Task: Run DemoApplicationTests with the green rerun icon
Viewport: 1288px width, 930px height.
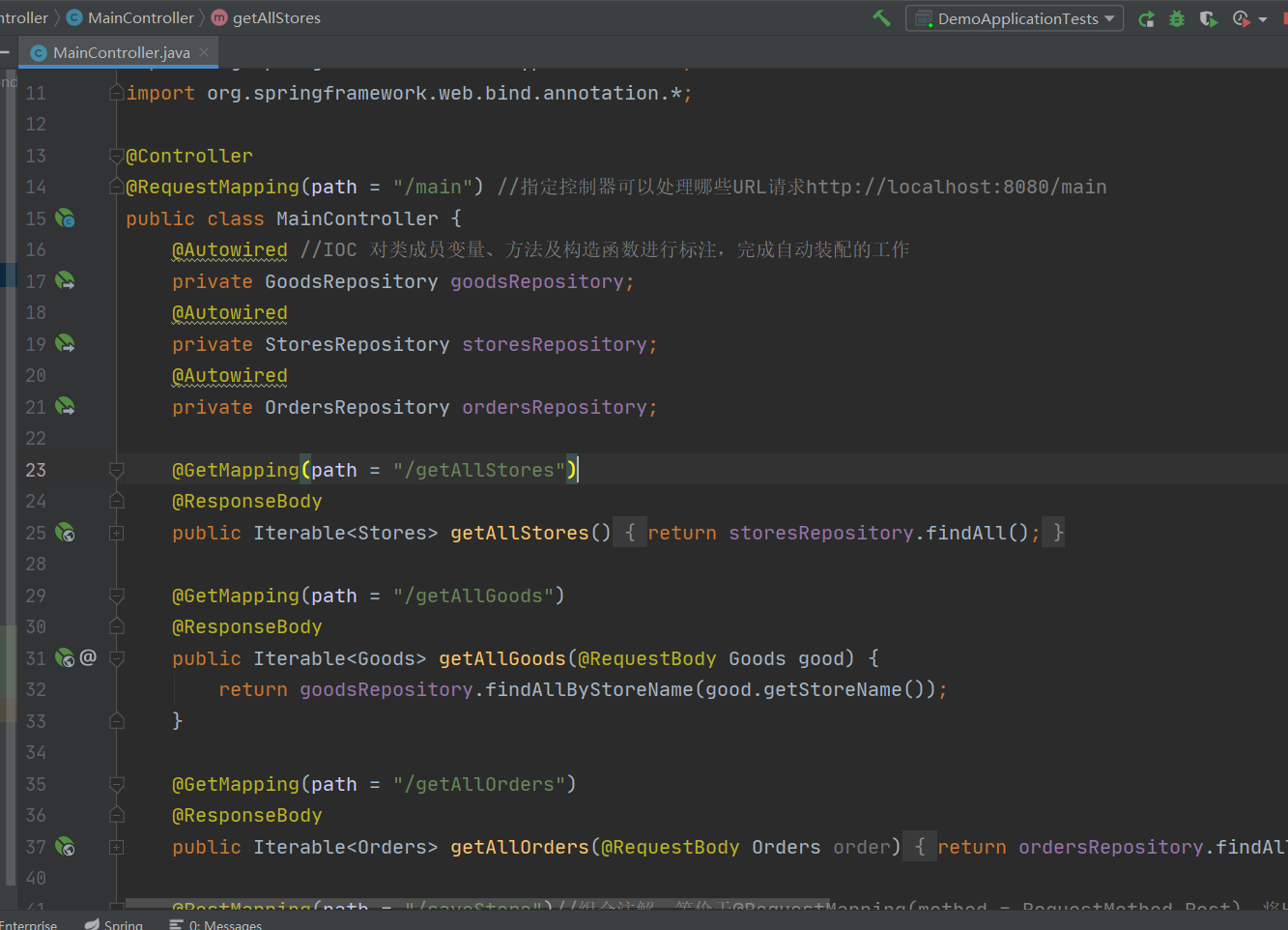Action: coord(1147,18)
